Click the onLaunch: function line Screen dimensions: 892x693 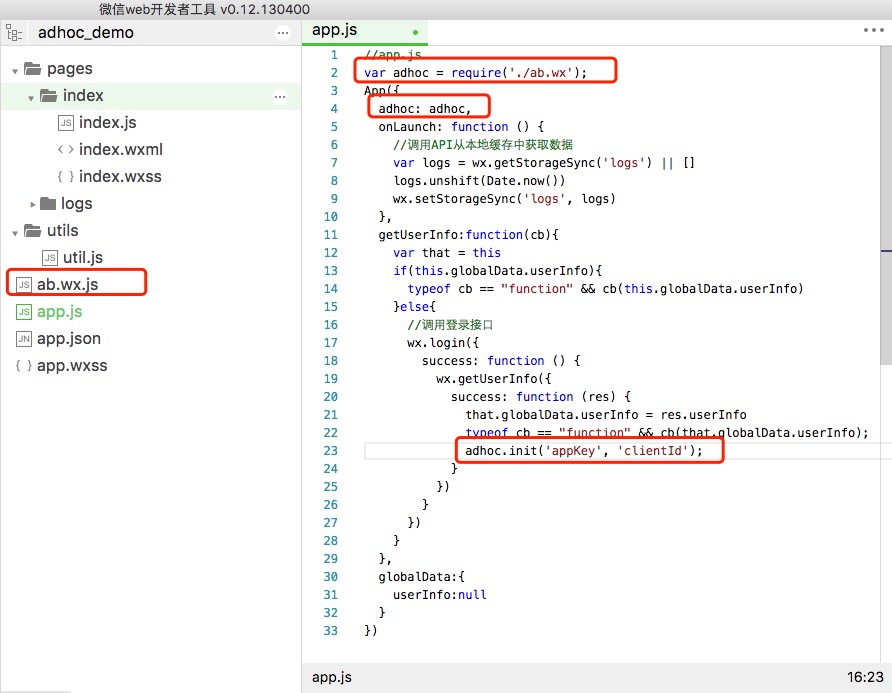[461, 127]
